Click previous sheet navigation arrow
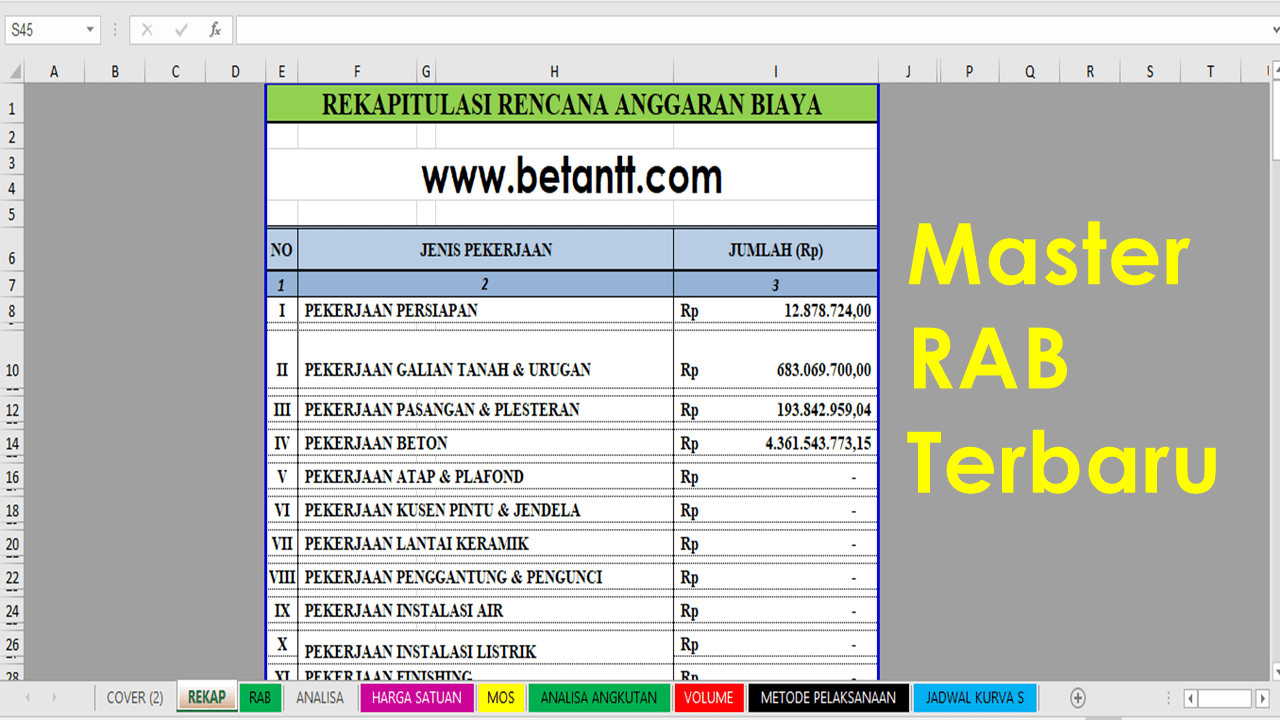The image size is (1280, 720). 27,697
